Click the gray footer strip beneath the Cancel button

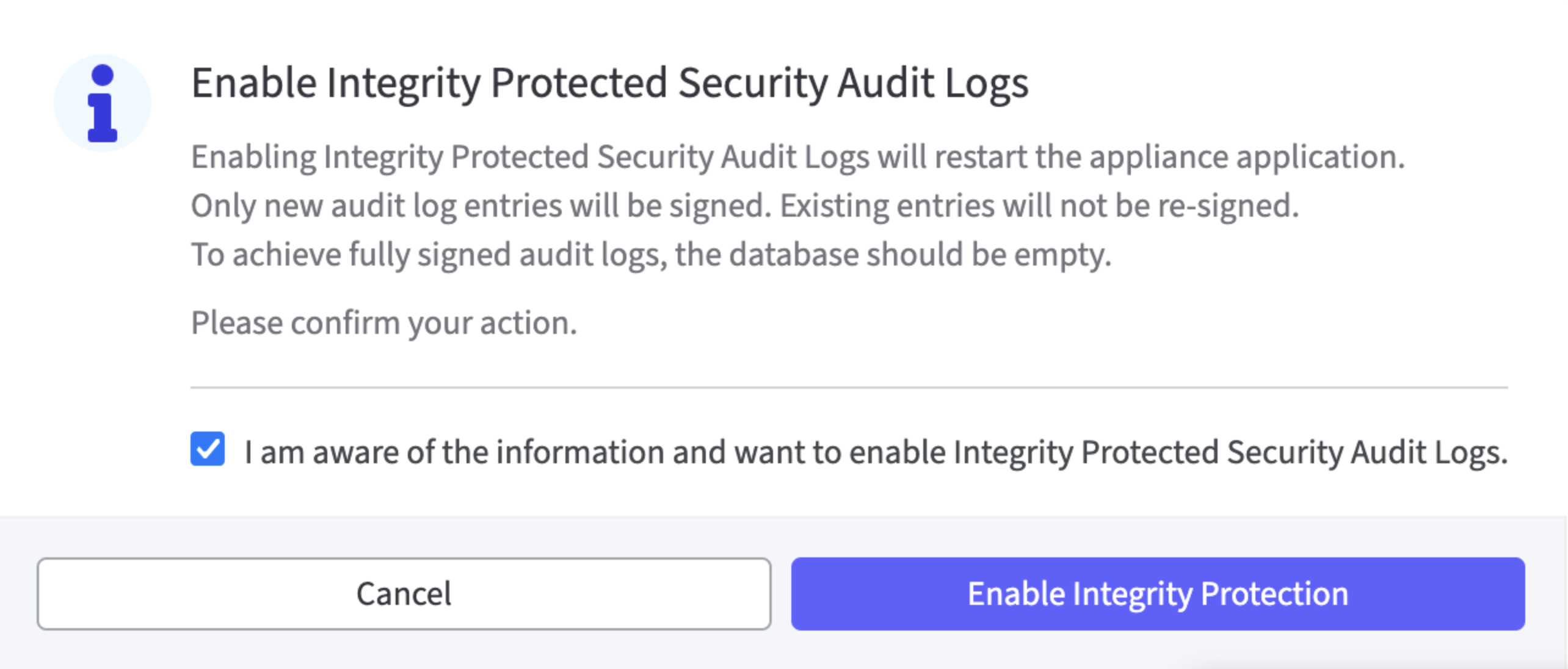[x=403, y=651]
